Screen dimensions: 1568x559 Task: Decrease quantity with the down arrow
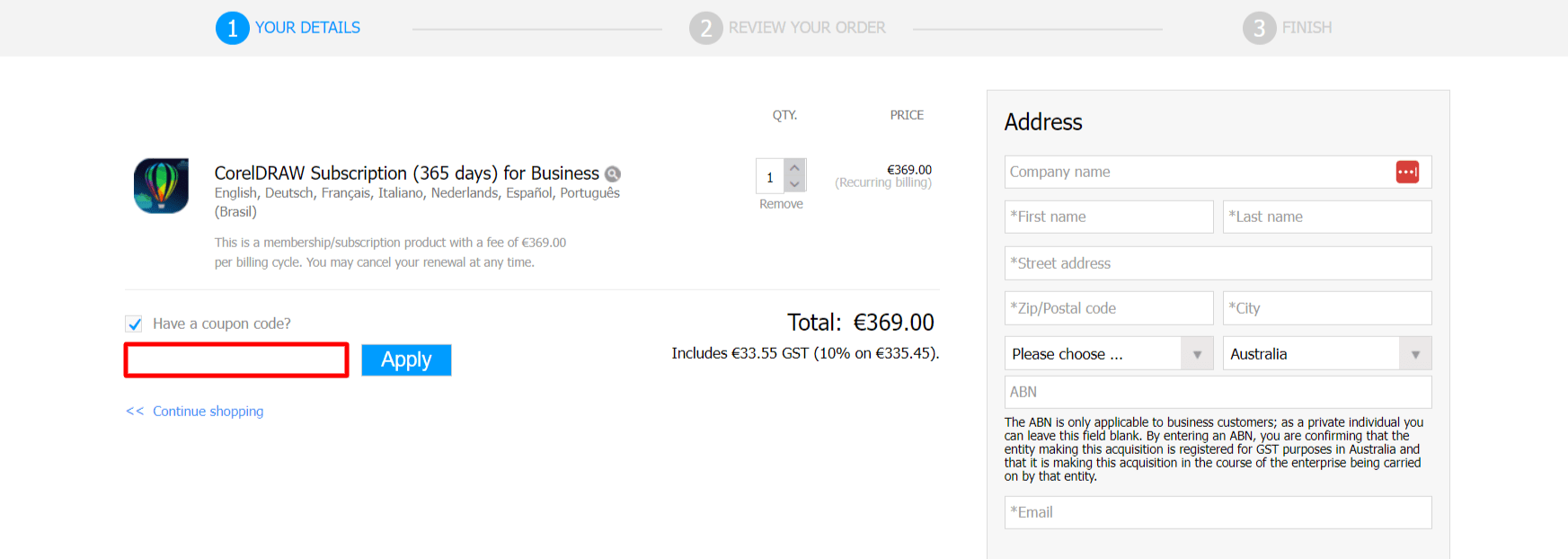tap(794, 184)
